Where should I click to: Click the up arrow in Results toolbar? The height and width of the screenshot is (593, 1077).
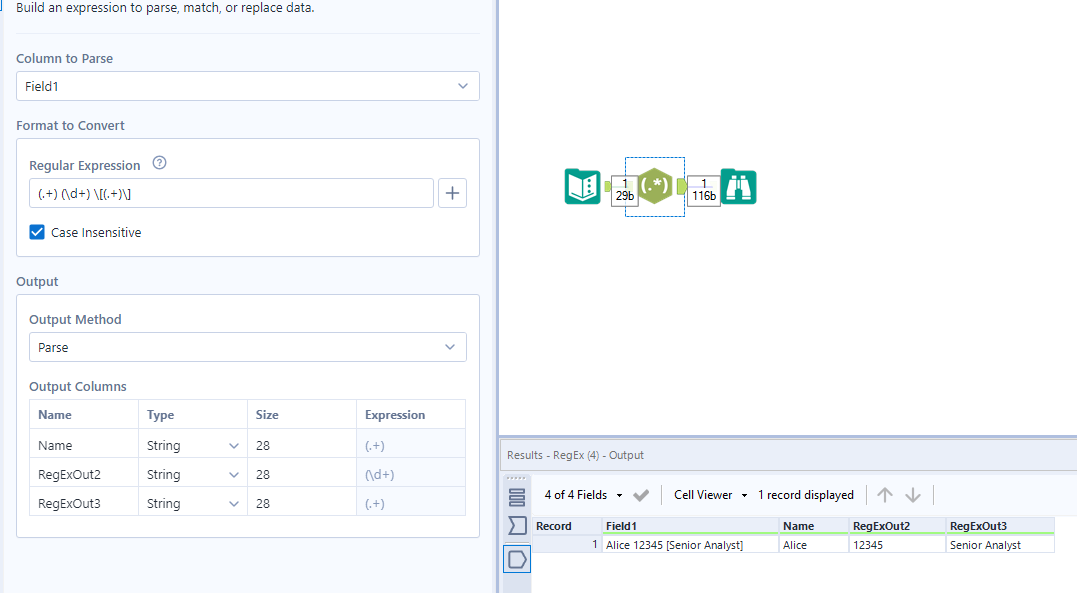(x=884, y=494)
